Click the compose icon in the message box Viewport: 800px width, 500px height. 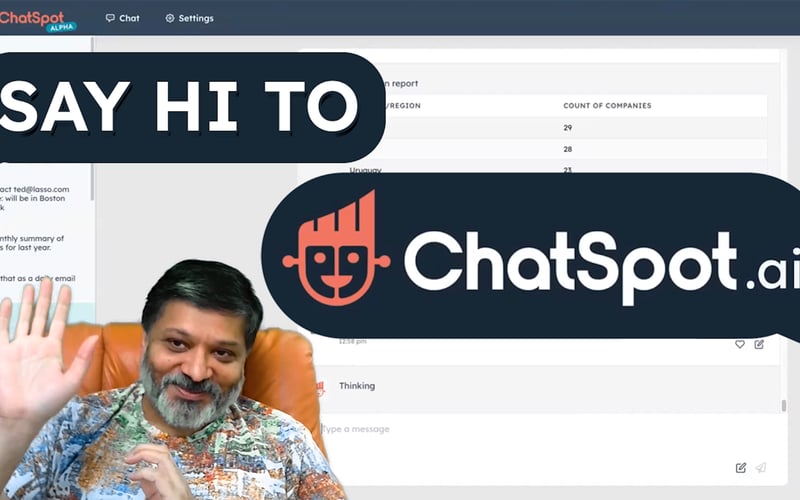(741, 468)
